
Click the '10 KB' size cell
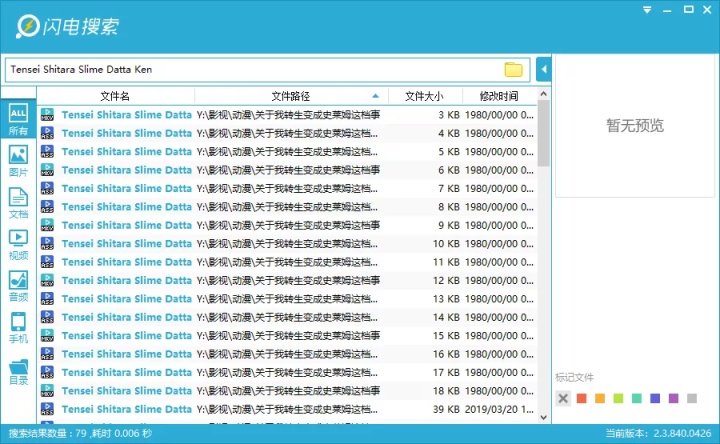click(446, 243)
